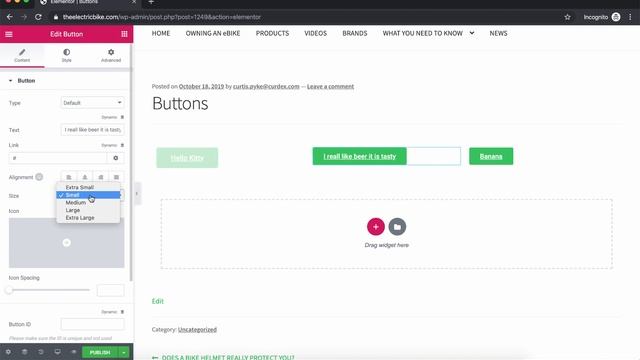The width and height of the screenshot is (640, 360).
Task: Open HOME nav menu item
Action: click(x=161, y=33)
